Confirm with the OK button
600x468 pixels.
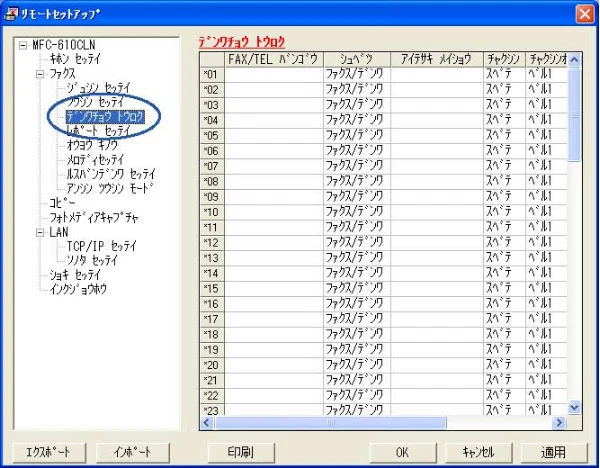point(403,452)
